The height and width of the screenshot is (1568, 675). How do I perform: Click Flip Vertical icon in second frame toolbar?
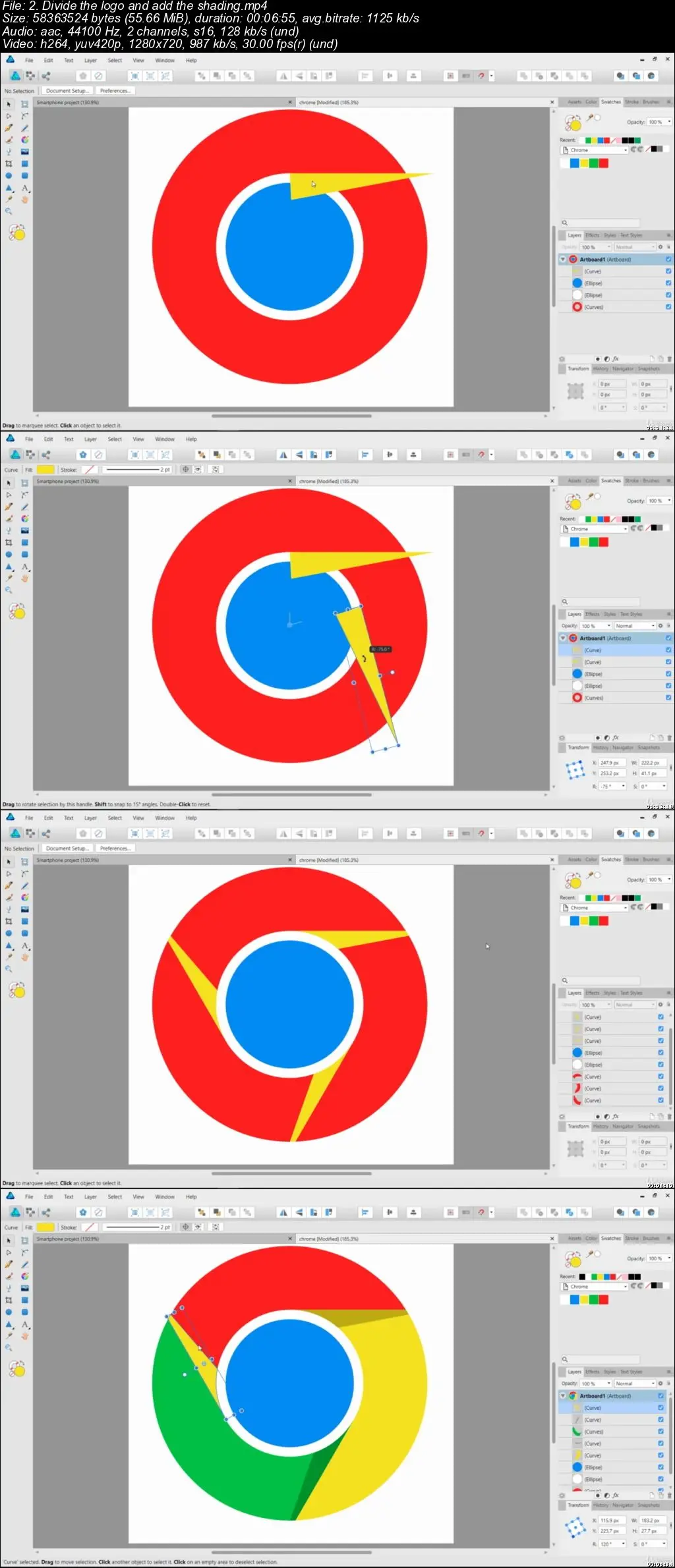tap(299, 455)
